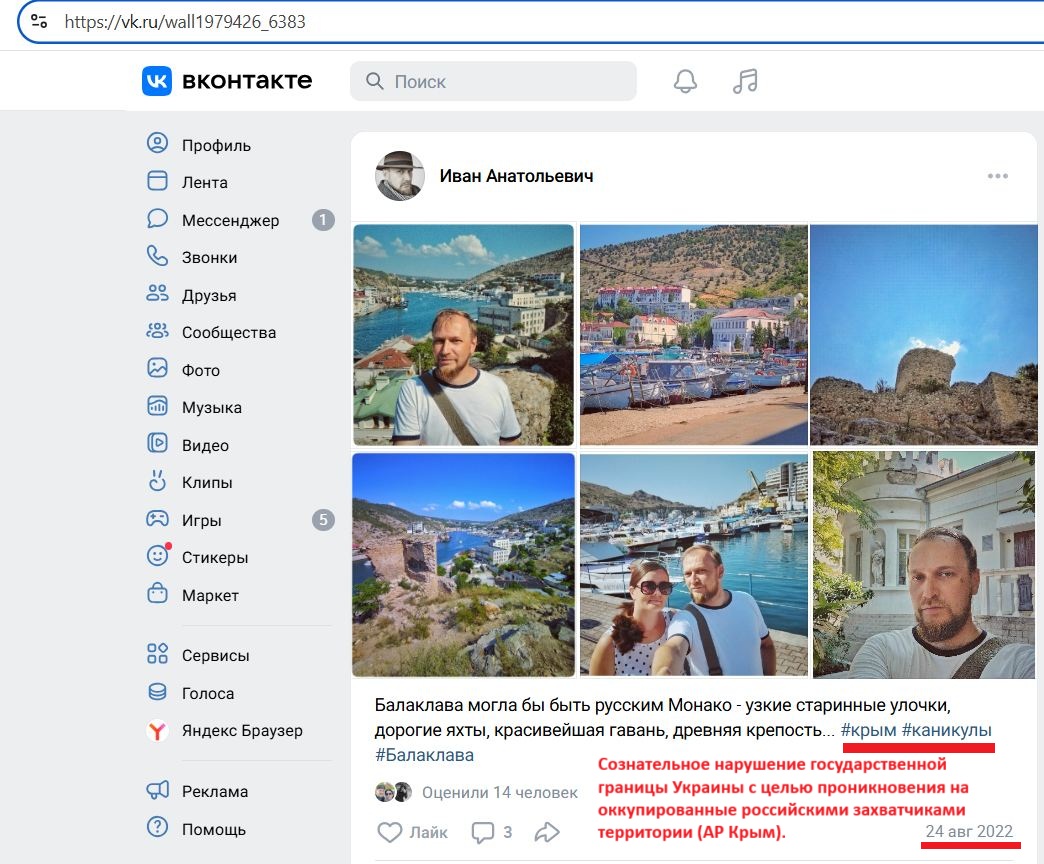Click the Видео play icon
Viewport: 1044px width, 864px height.
pos(157,444)
